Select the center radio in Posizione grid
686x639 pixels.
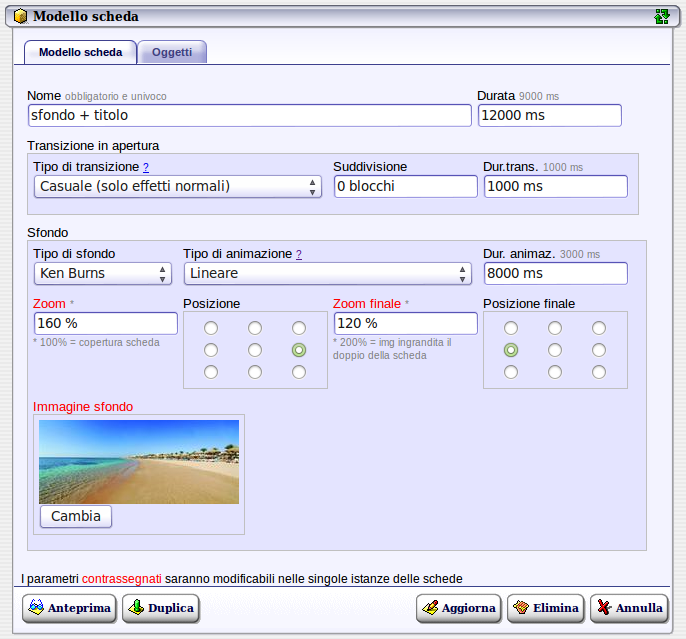(255, 350)
